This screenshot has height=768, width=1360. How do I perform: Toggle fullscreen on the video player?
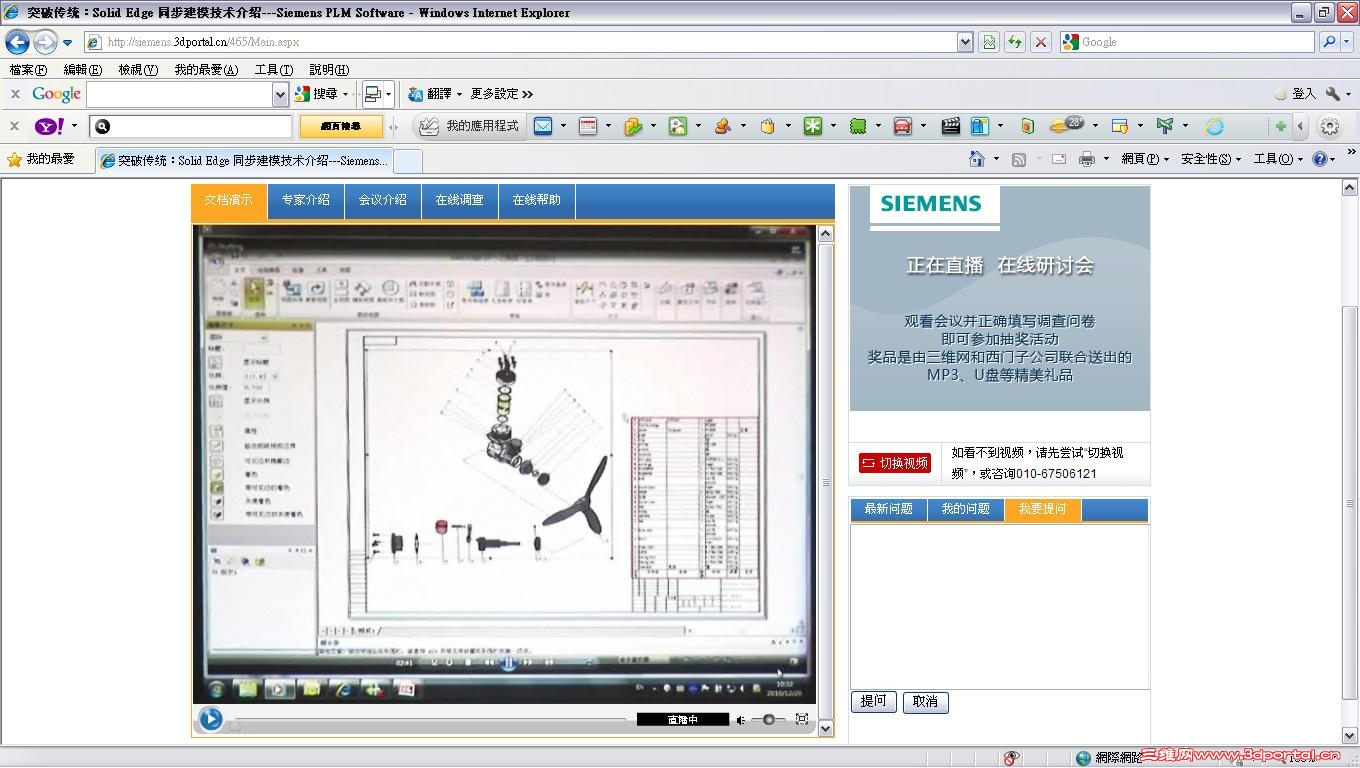(802, 719)
